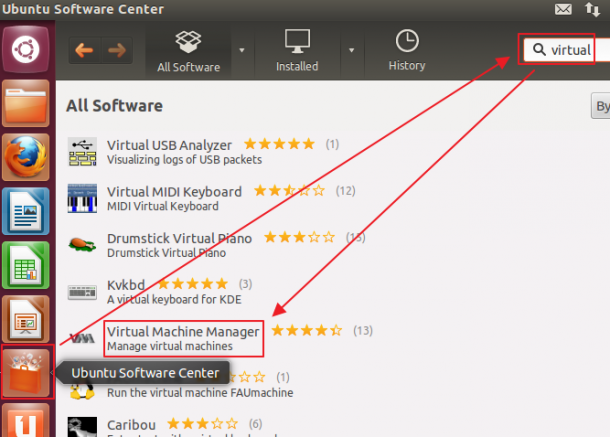Open Ubuntu Dash home launcher icon

25,49
